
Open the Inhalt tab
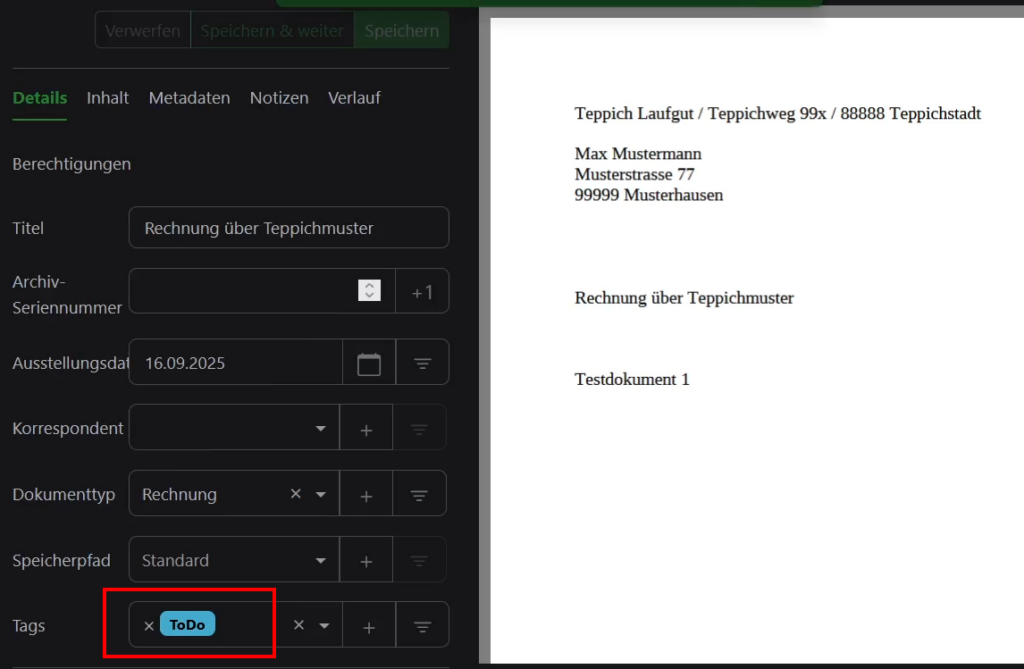coord(108,98)
